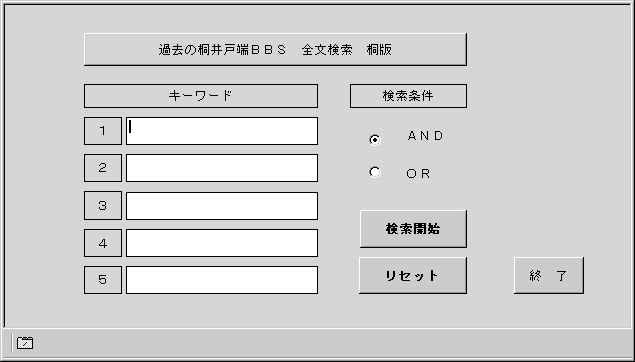Click the number 4 label box
Viewport: 635px width, 362px height.
click(x=103, y=243)
